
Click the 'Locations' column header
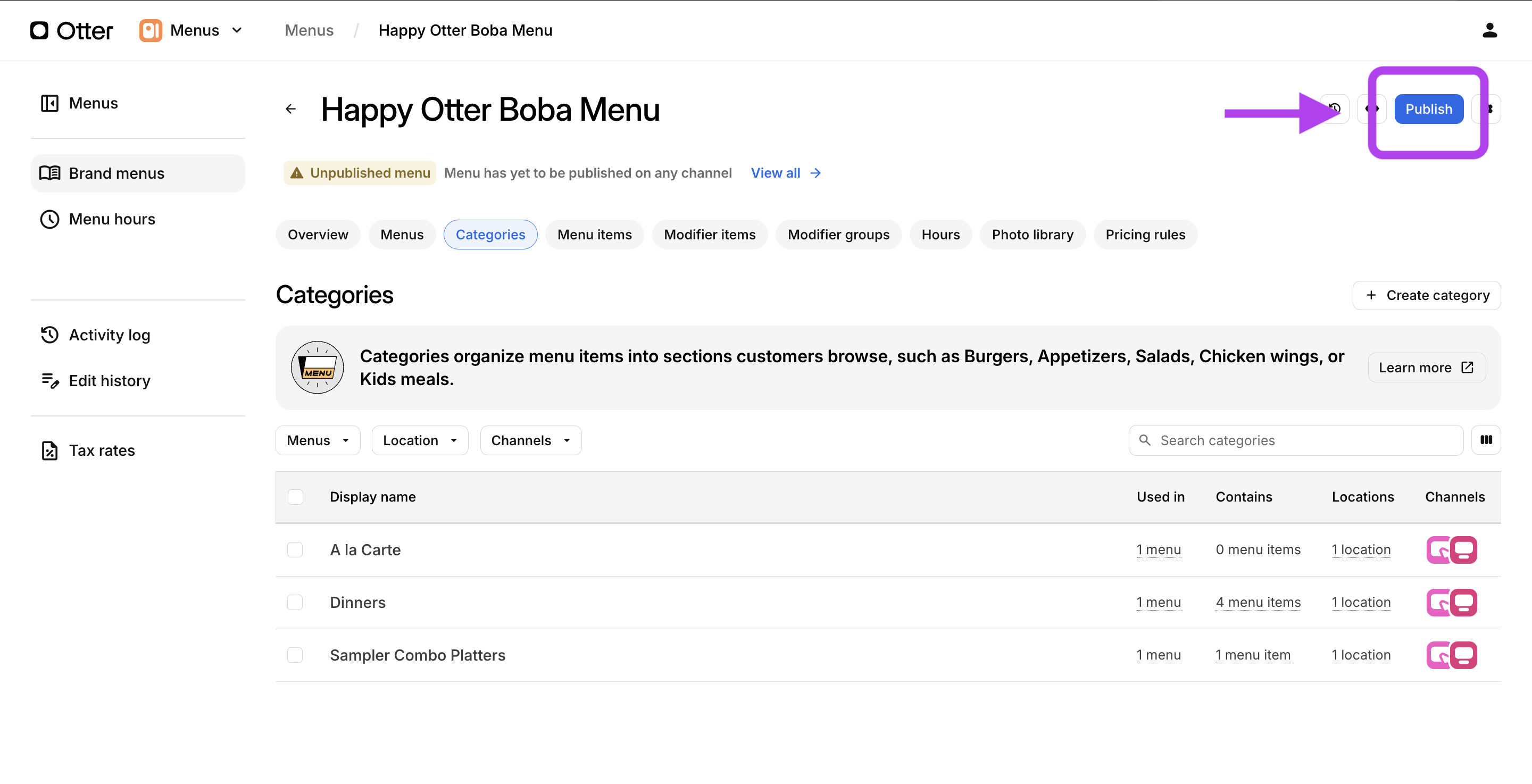[1362, 497]
